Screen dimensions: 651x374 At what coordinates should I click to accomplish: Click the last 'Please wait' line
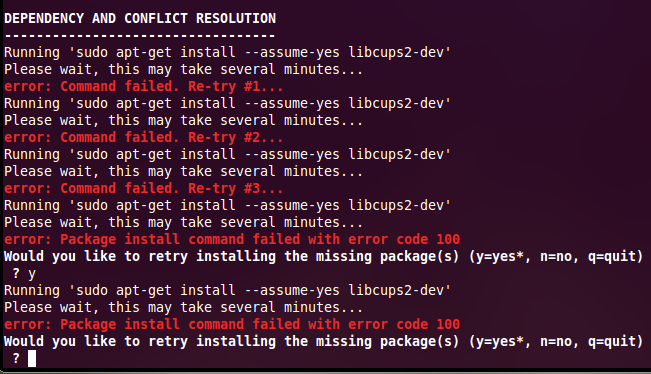(x=184, y=308)
